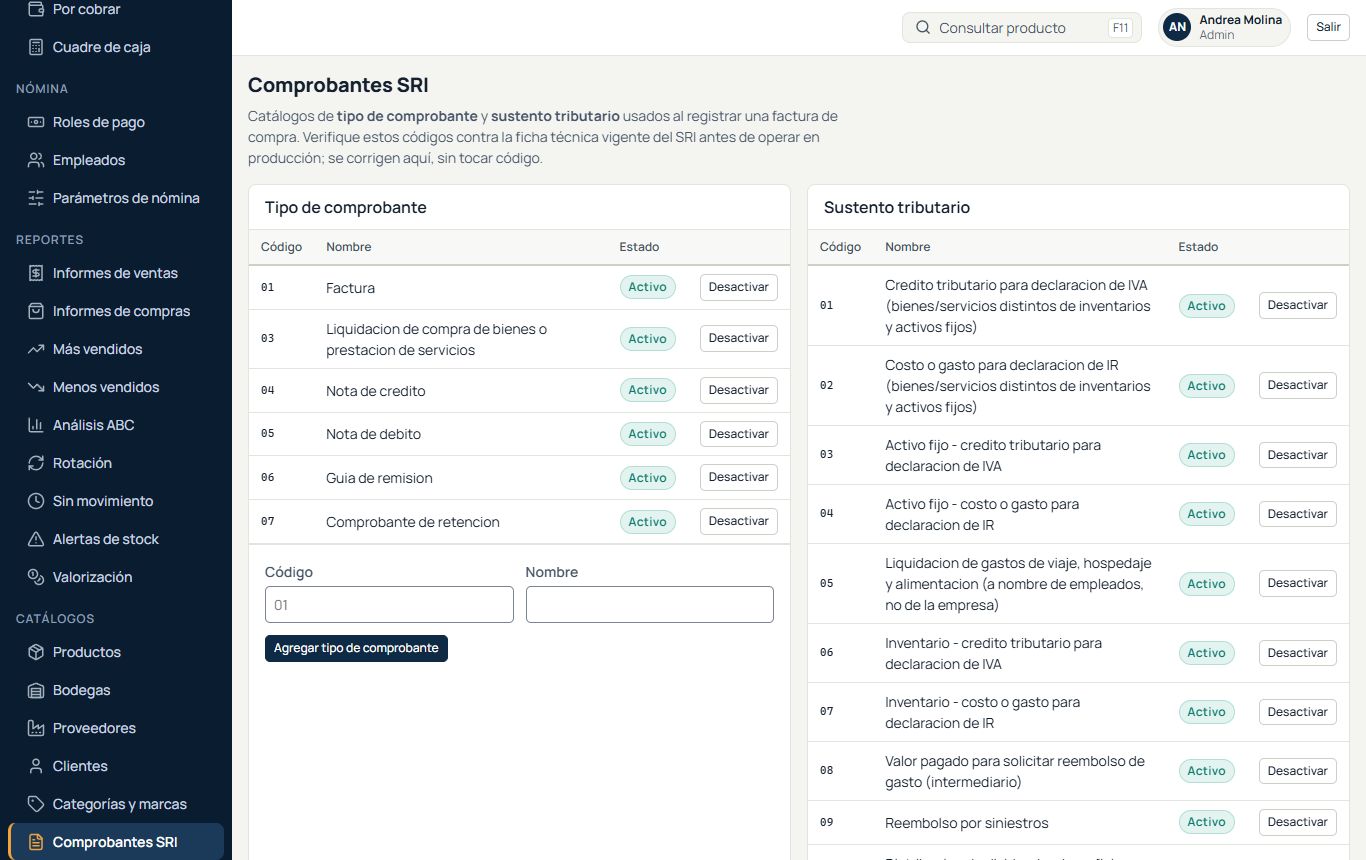
Task: Deactivate the Factura comprobante type
Action: (738, 287)
